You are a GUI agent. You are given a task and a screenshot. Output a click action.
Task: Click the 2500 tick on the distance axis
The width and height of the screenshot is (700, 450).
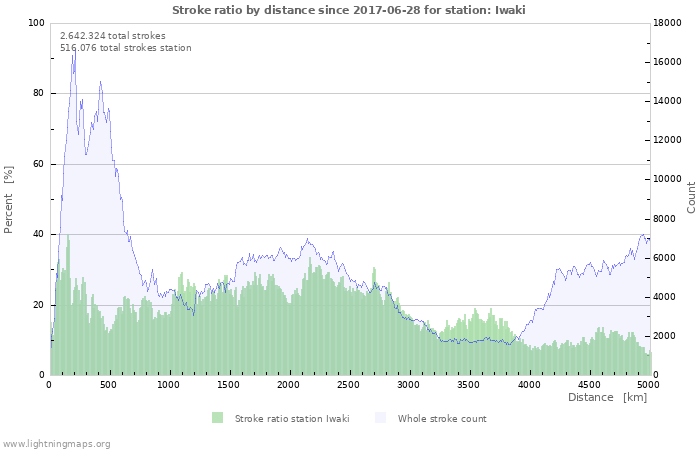click(349, 384)
